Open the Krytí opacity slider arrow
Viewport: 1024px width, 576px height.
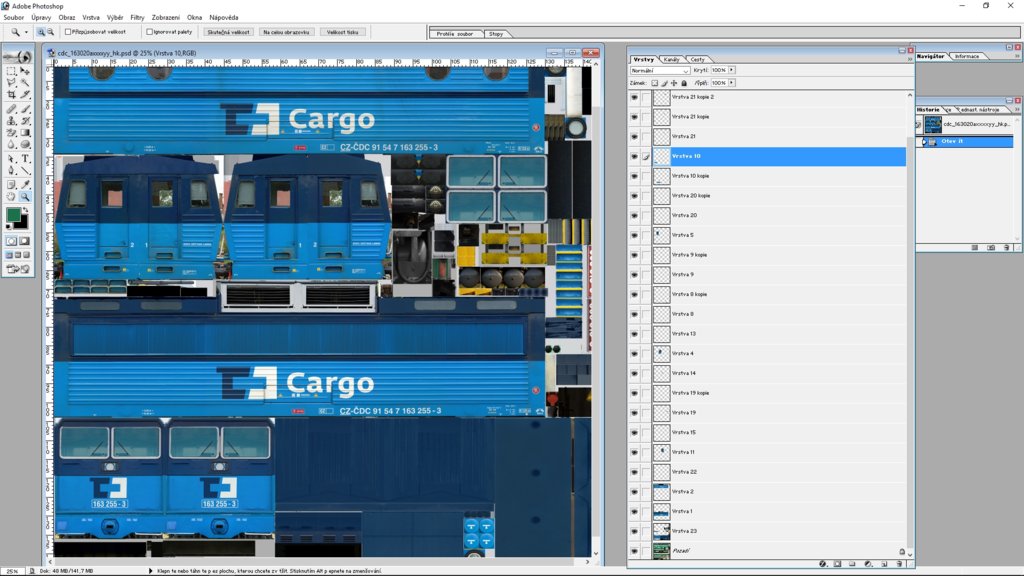(731, 70)
